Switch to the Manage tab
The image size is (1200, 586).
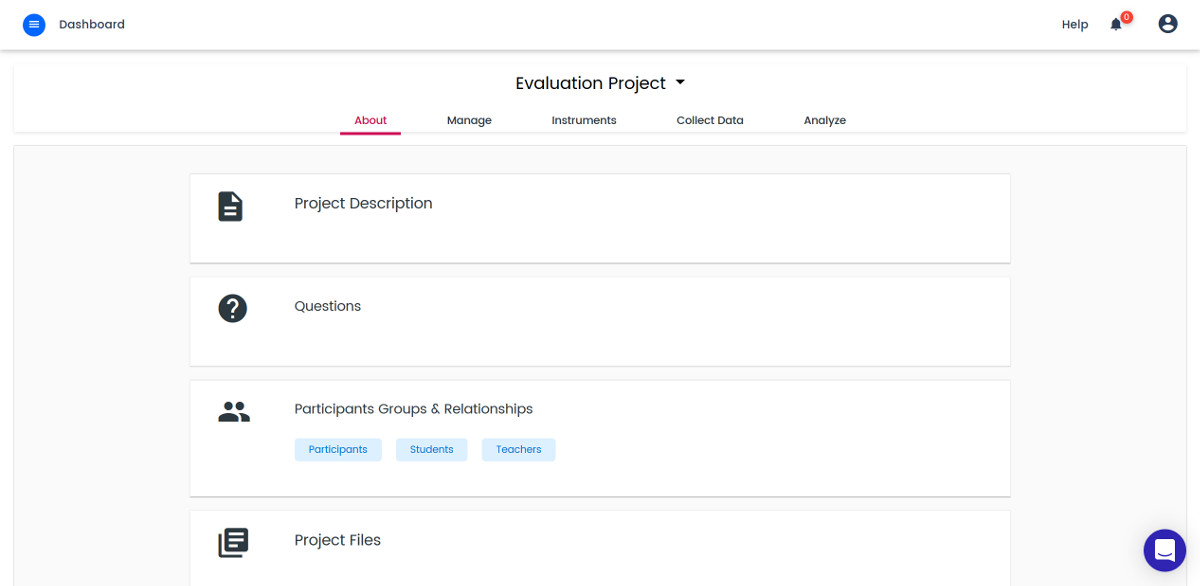click(x=469, y=120)
